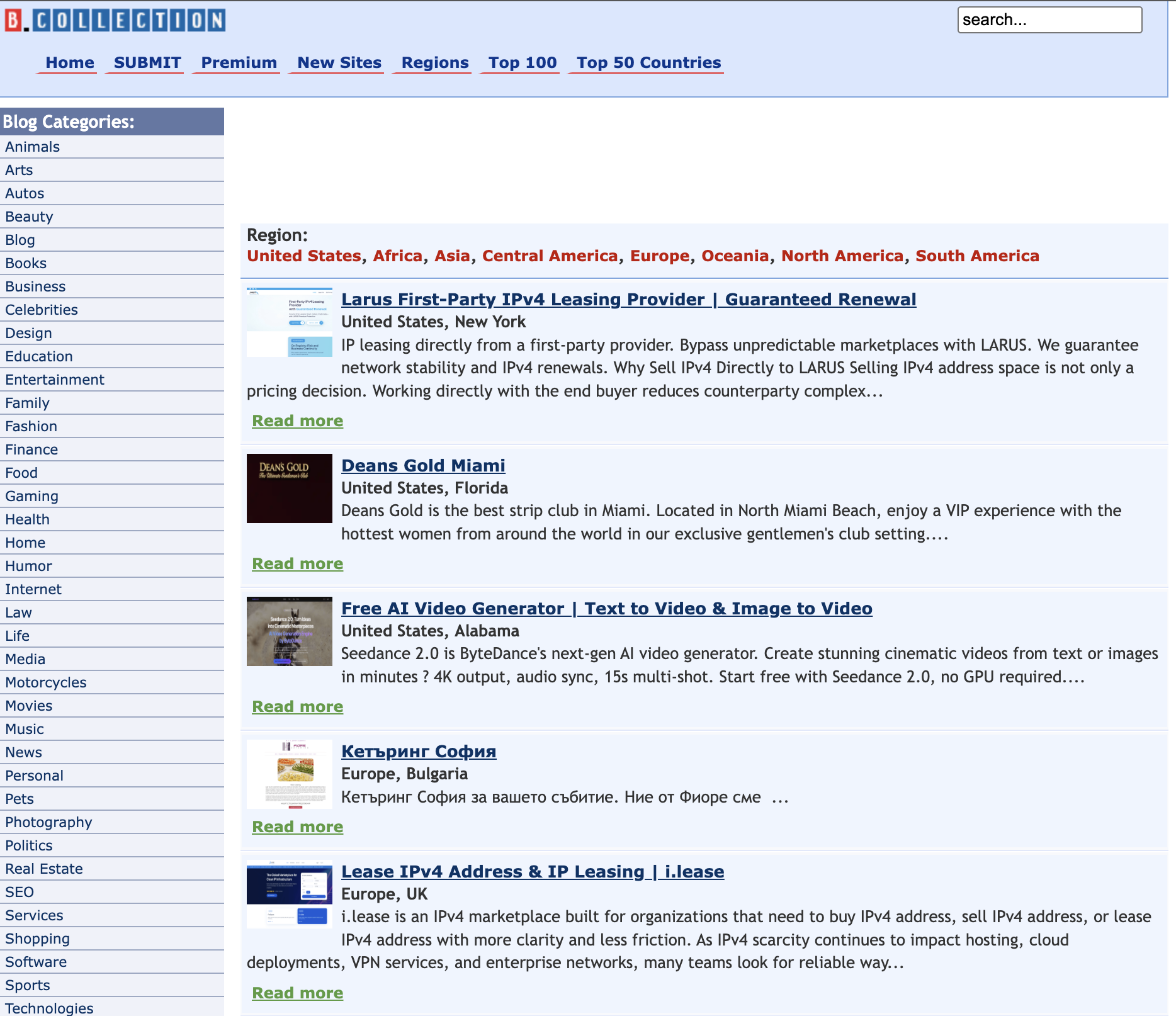The height and width of the screenshot is (1016, 1176).
Task: Read more about Deans Gold Miami
Action: click(x=298, y=564)
